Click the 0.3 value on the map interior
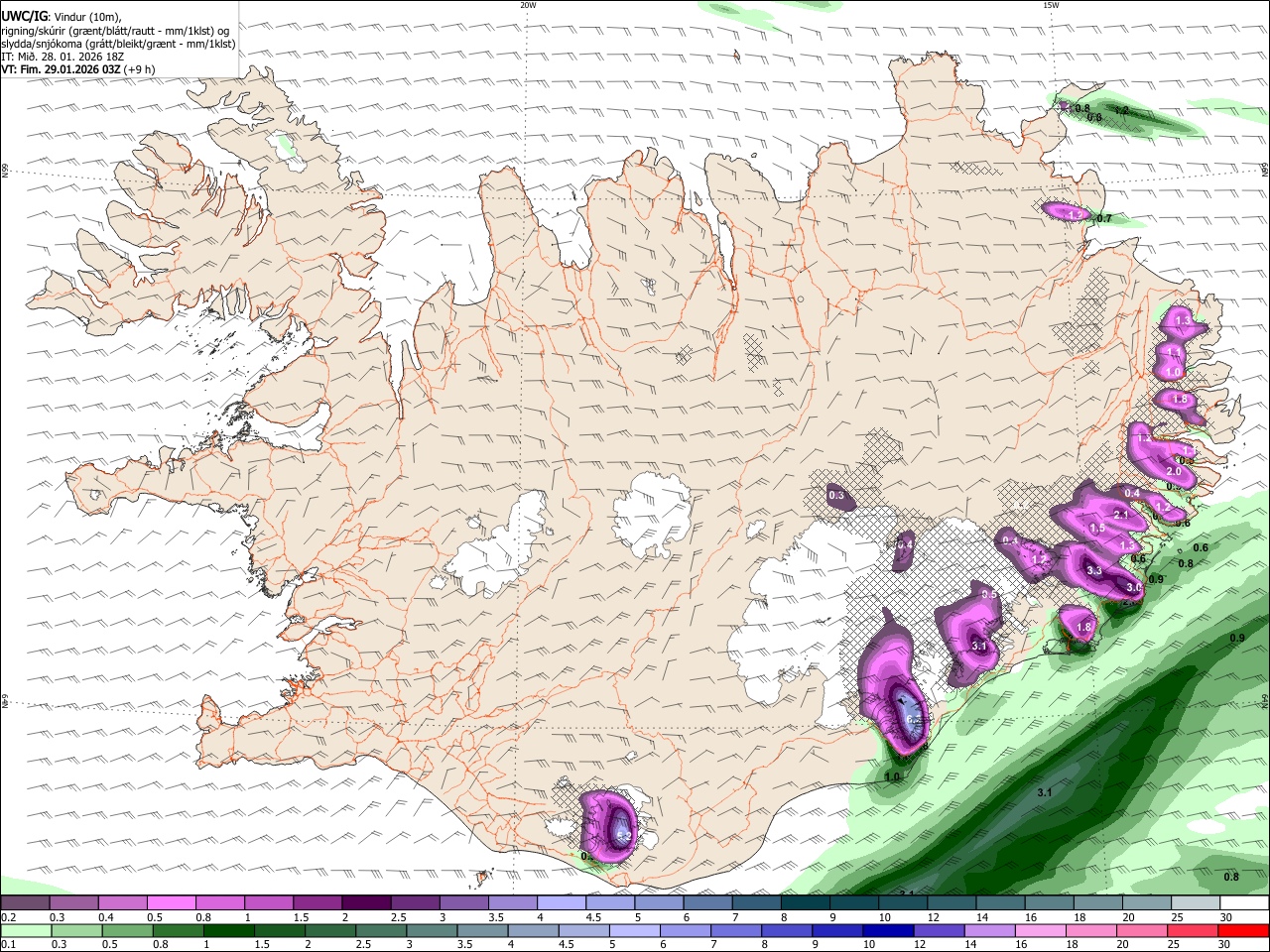This screenshot has width=1270, height=952. (x=835, y=495)
